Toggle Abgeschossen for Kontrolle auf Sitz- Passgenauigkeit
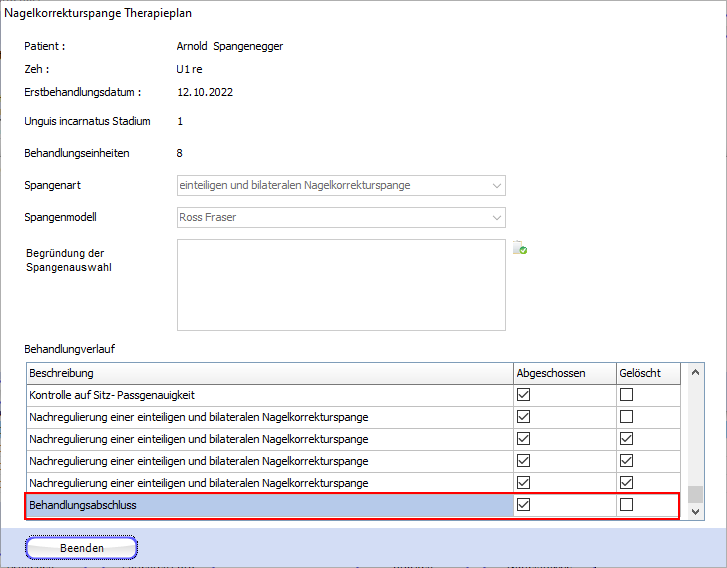Viewport: 727px width, 568px height. tap(524, 395)
